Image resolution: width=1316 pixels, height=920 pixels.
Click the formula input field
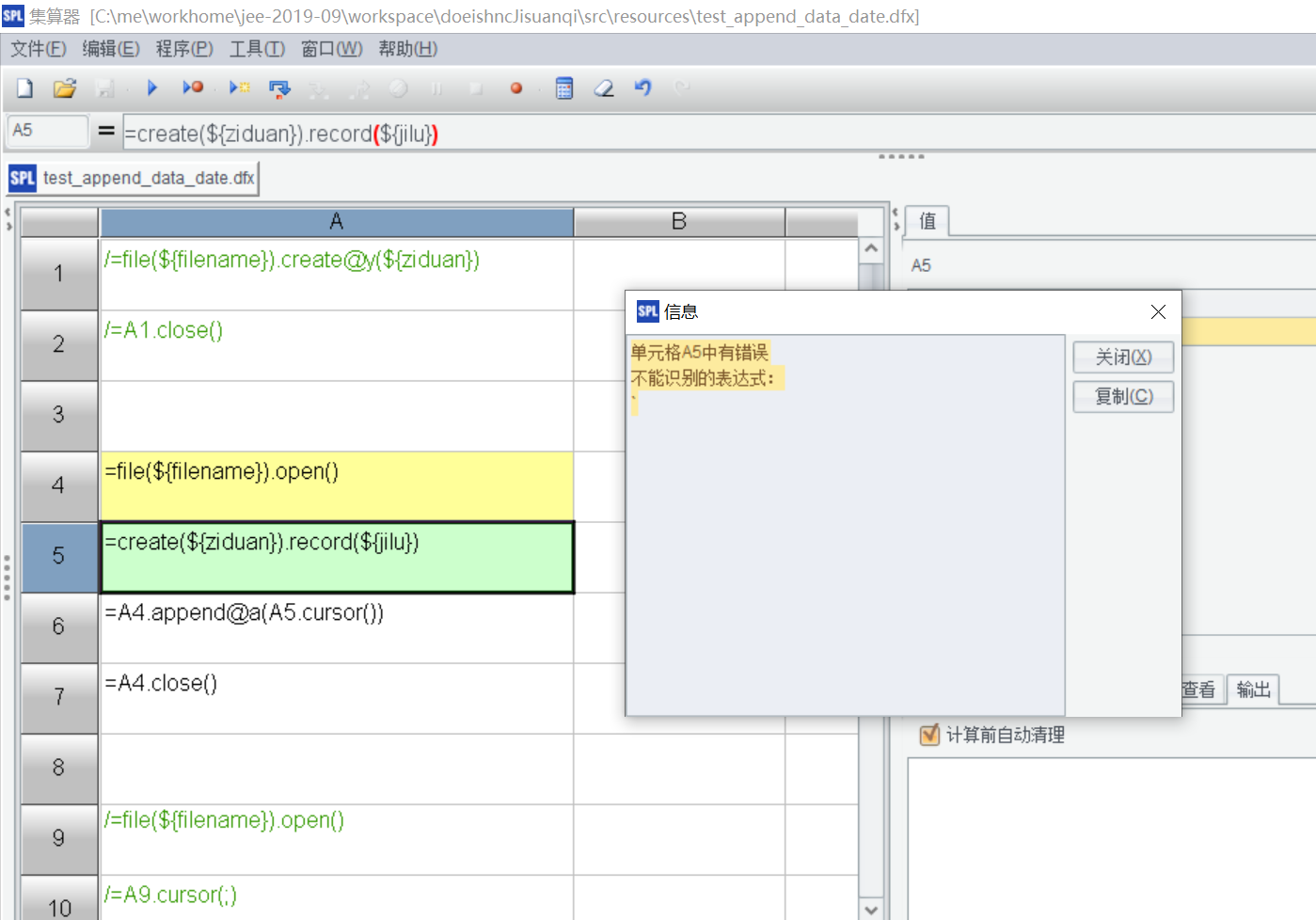(715, 134)
